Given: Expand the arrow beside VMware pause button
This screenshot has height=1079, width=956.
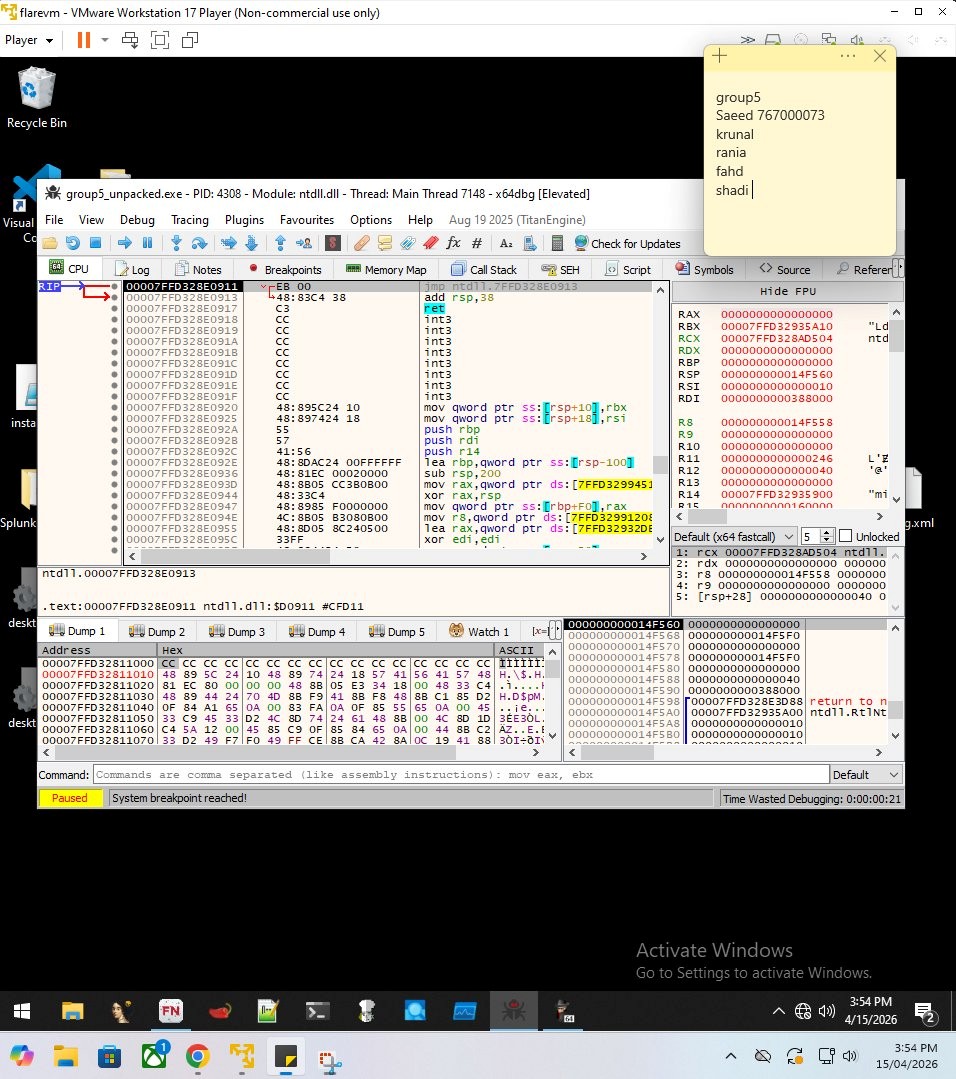Looking at the screenshot, I should point(105,40).
